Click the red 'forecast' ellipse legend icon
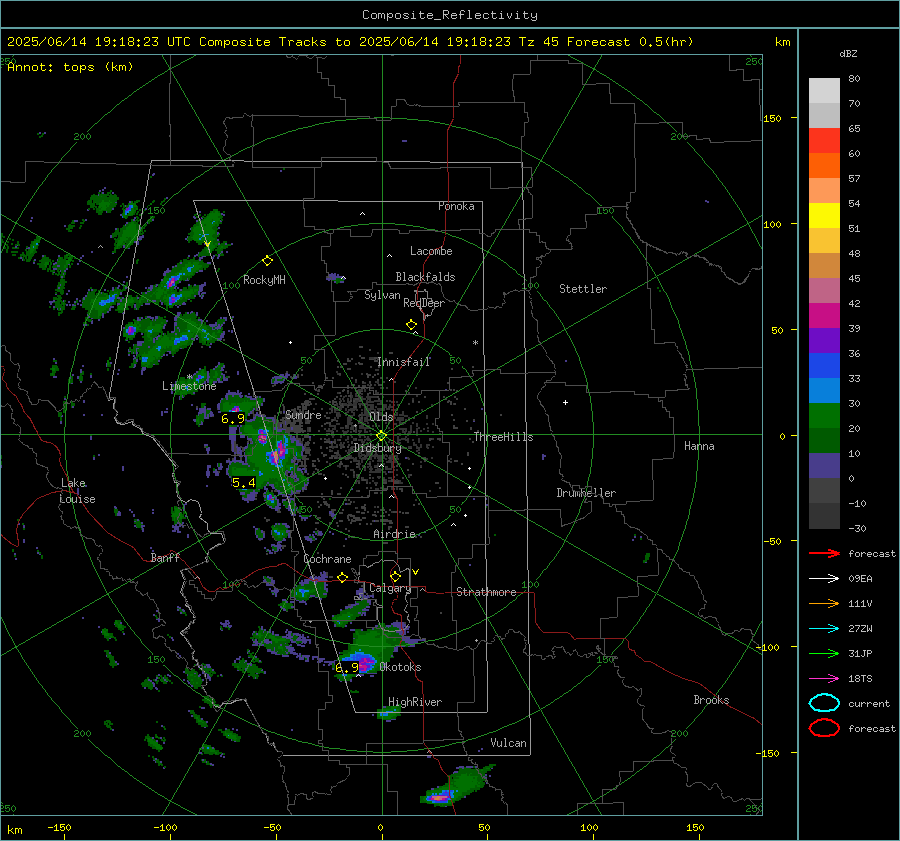This screenshot has width=900, height=841. pyautogui.click(x=824, y=728)
